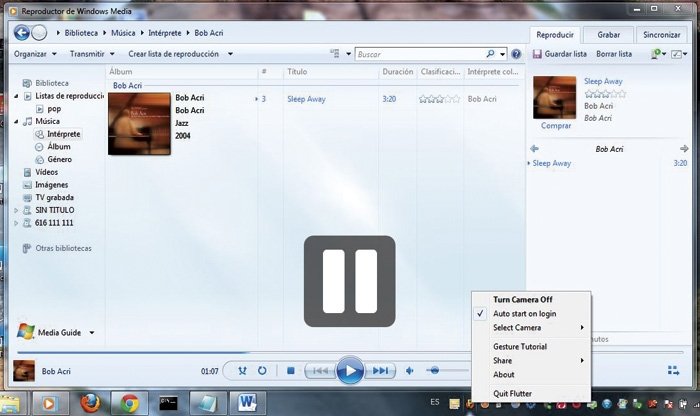
Task: Switch to the Sincronizar tab
Action: 662,35
